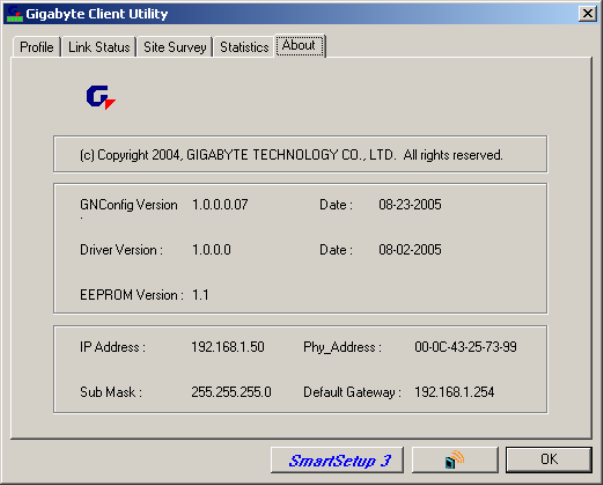Launch SmartSetup 3 button

coord(337,460)
